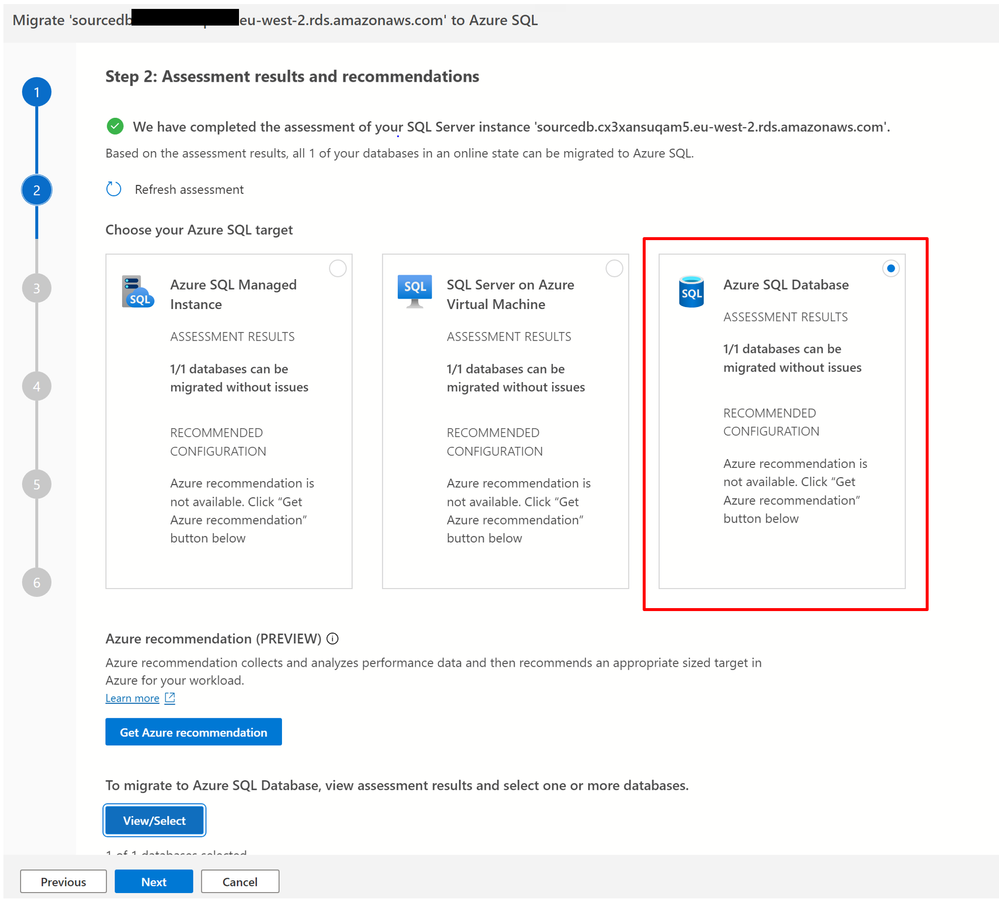This screenshot has height=902, width=999.
Task: Click the Azure SQL Database cylinder icon
Action: coord(691,292)
